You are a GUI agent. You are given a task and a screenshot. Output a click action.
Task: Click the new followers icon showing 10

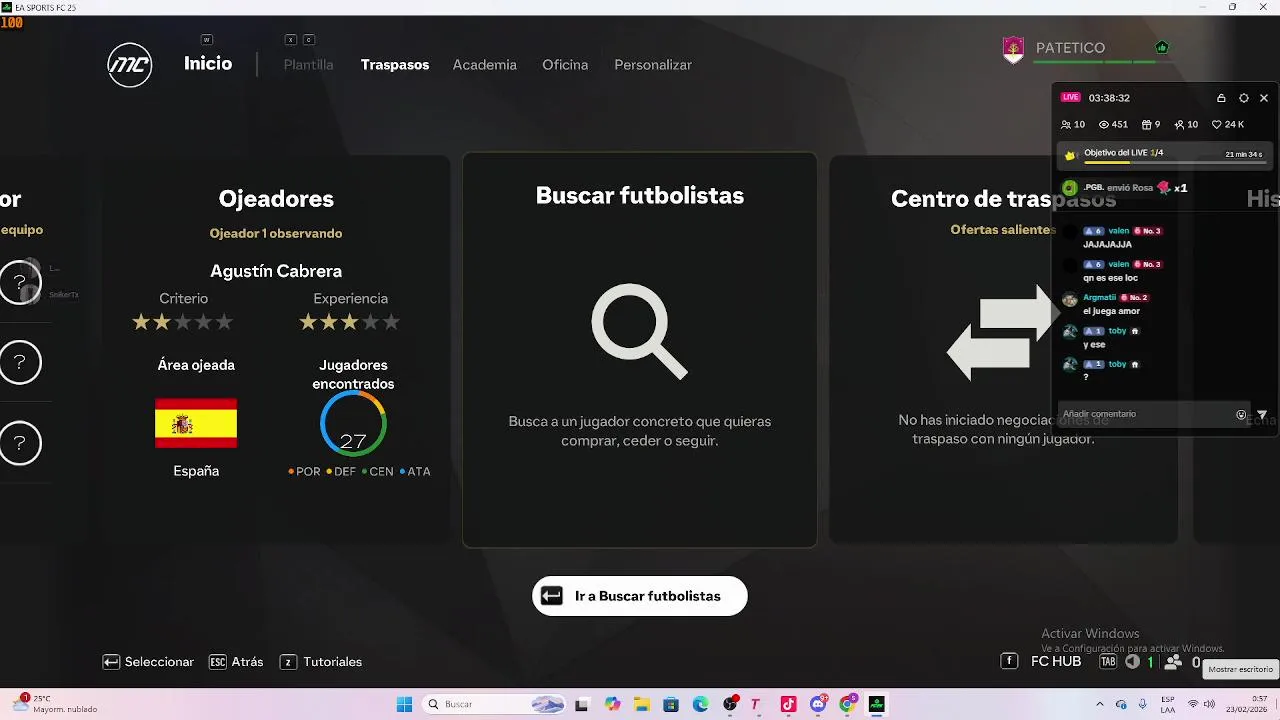point(1186,125)
